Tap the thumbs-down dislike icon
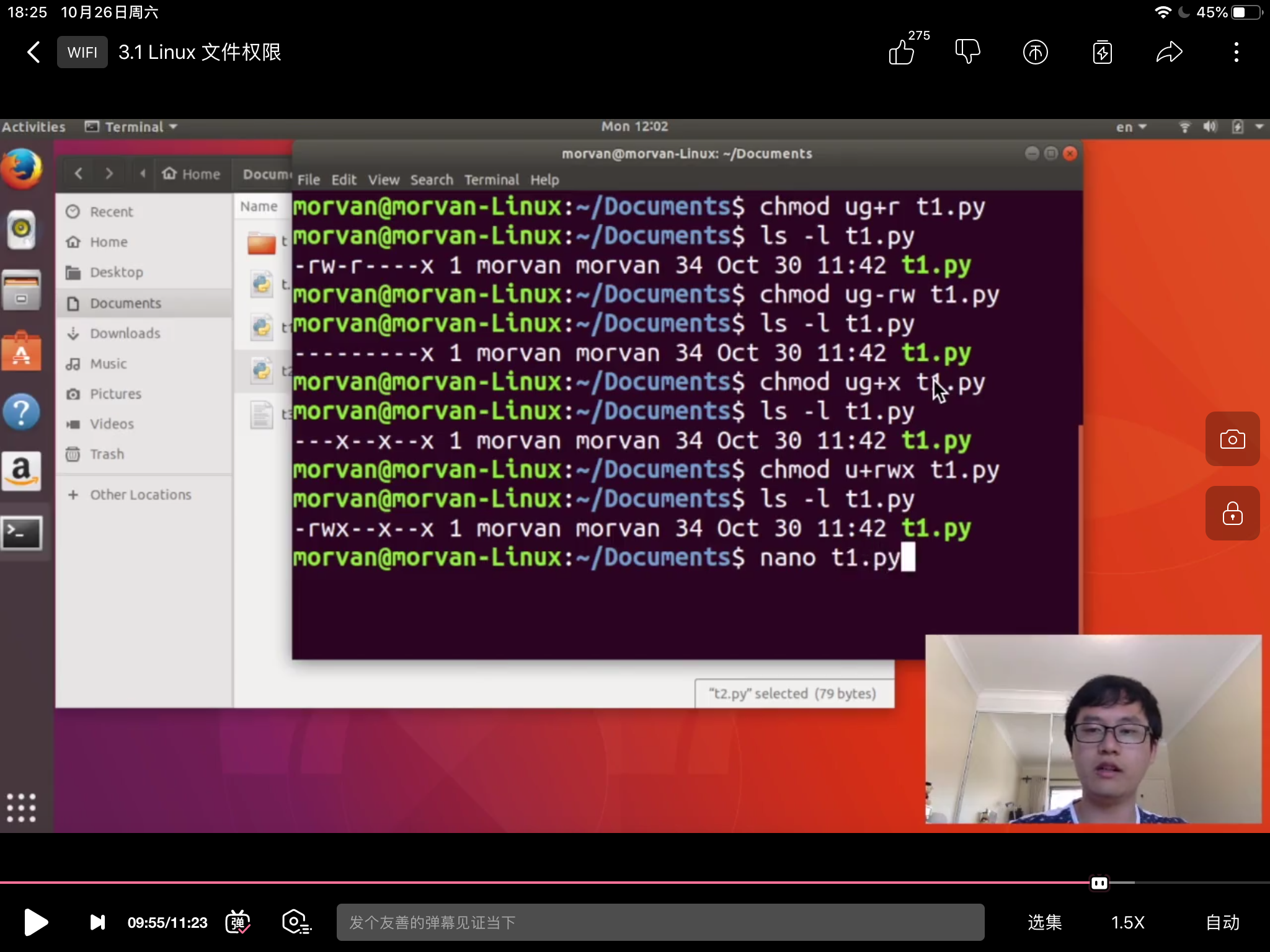1270x952 pixels. 967,52
